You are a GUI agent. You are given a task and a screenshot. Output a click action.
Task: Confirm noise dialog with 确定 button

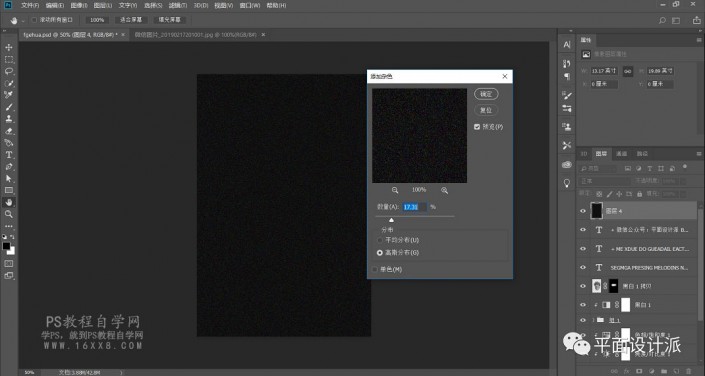pyautogui.click(x=486, y=94)
